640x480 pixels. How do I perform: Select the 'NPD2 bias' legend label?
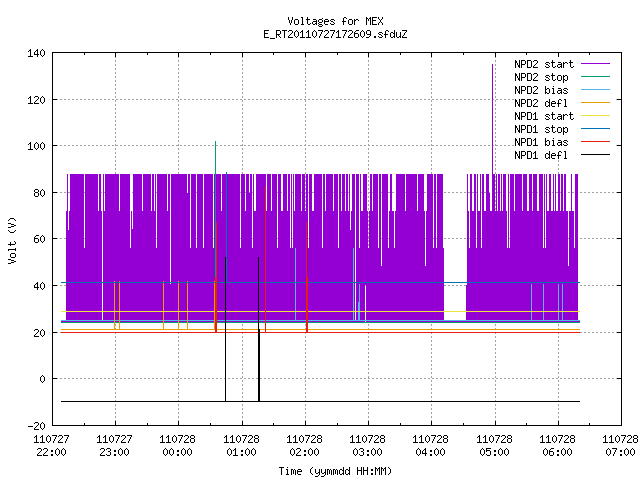click(x=541, y=90)
